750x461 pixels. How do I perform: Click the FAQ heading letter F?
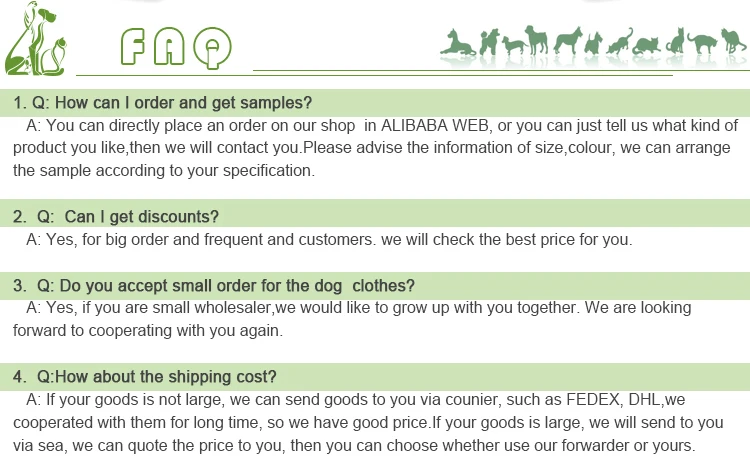coord(132,46)
